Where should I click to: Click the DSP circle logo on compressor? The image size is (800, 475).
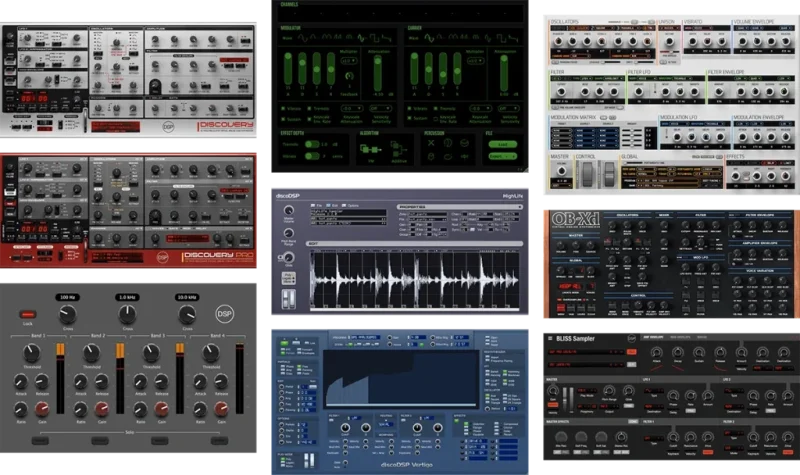[x=224, y=314]
